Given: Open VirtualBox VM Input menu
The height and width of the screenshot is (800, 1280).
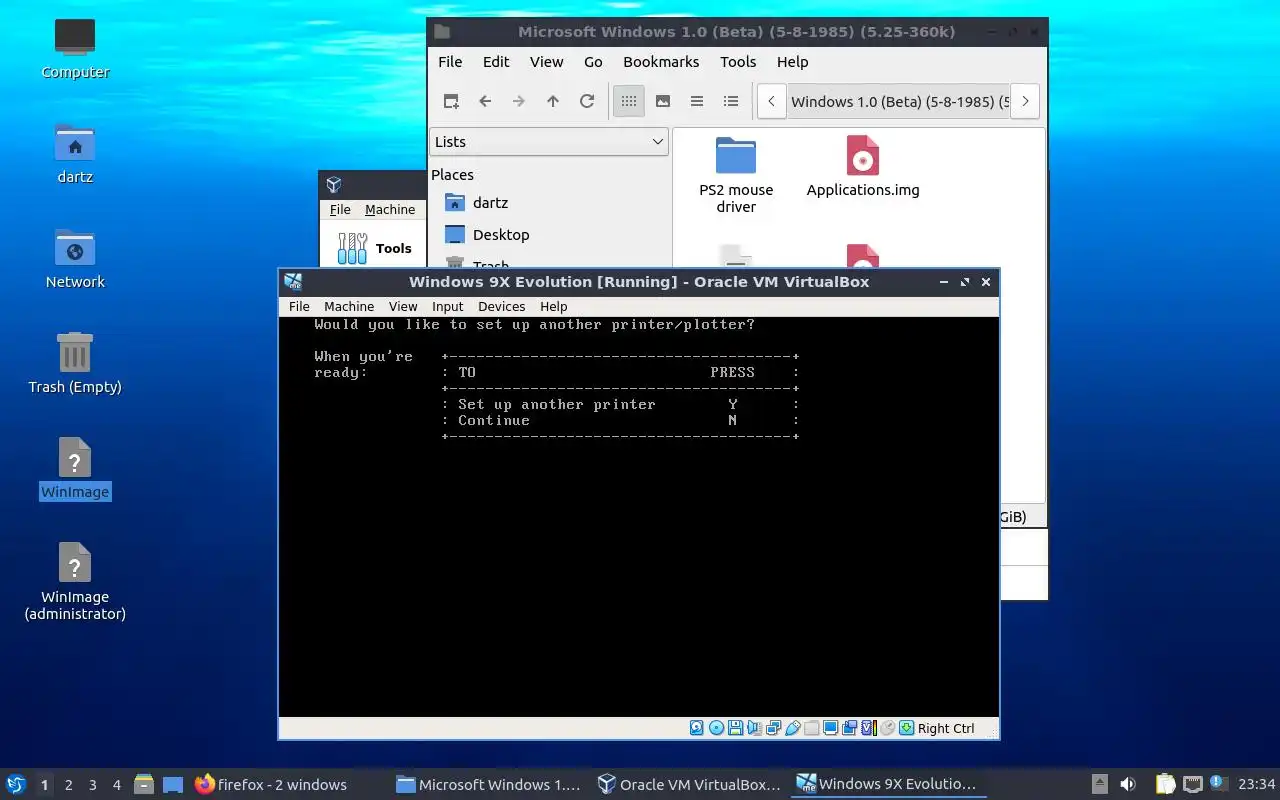Looking at the screenshot, I should (x=448, y=306).
